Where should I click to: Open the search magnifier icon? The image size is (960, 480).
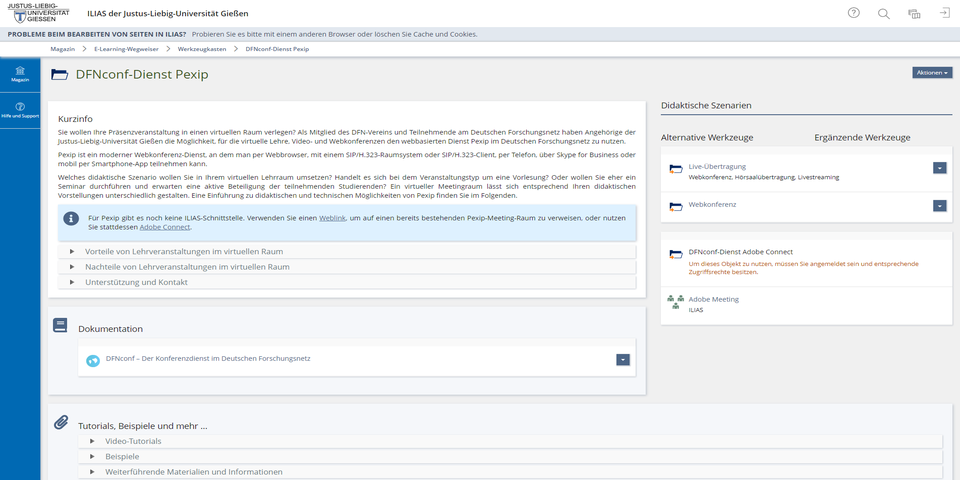(883, 13)
